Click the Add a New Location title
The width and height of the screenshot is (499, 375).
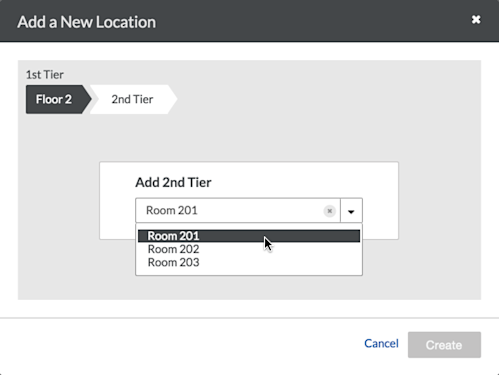(87, 22)
